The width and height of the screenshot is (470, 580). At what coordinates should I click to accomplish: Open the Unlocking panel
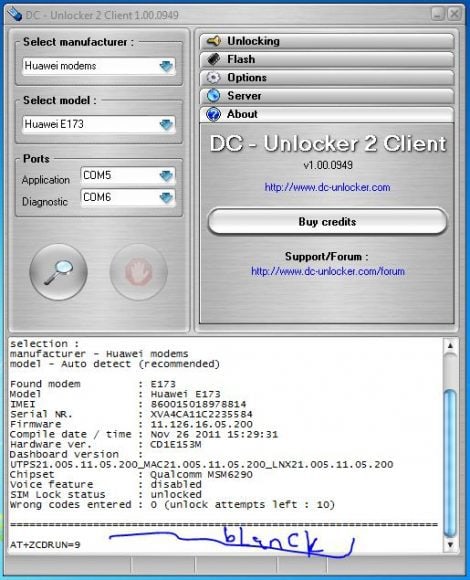pyautogui.click(x=327, y=41)
